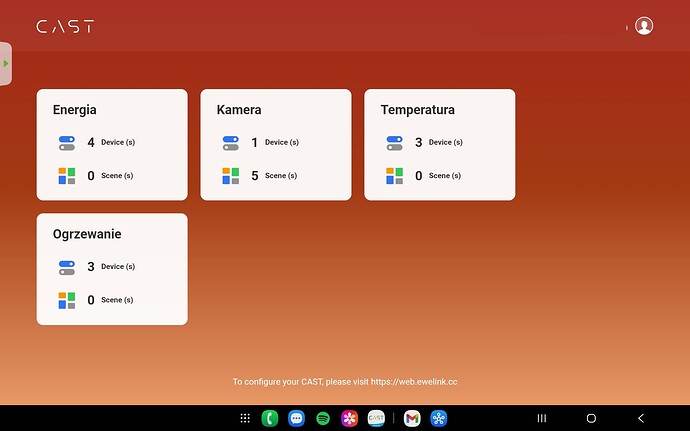Screen dimensions: 690x431
Task: Click the Energia card title
Action: 74,110
